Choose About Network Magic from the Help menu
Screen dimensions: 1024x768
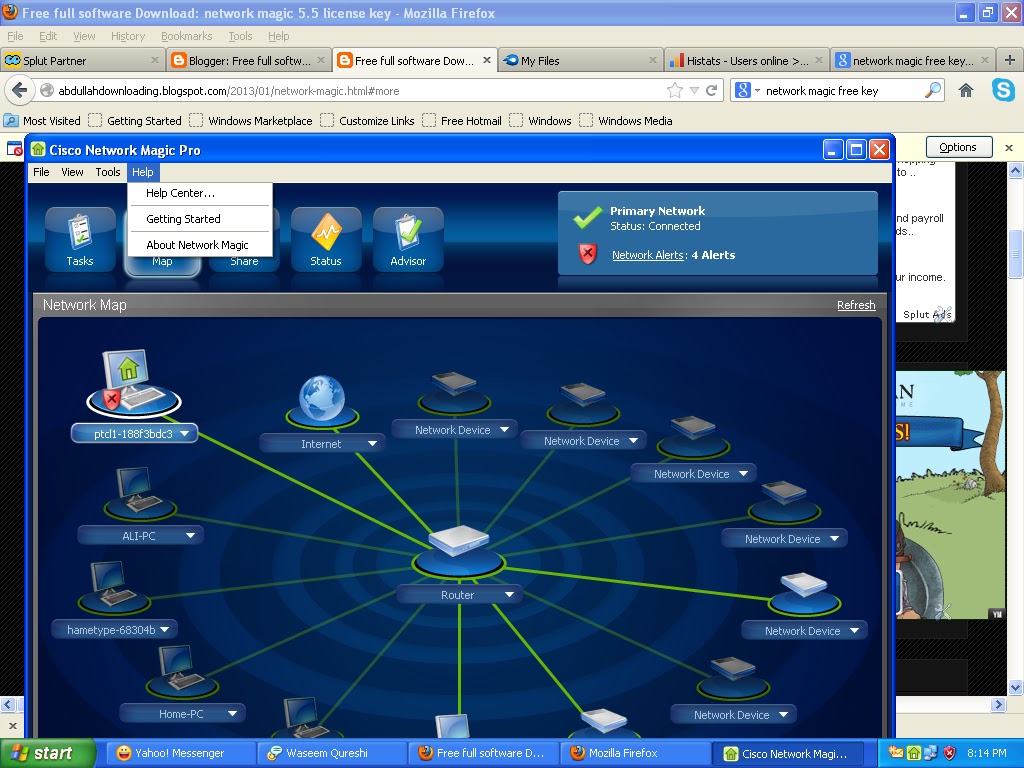[200, 245]
